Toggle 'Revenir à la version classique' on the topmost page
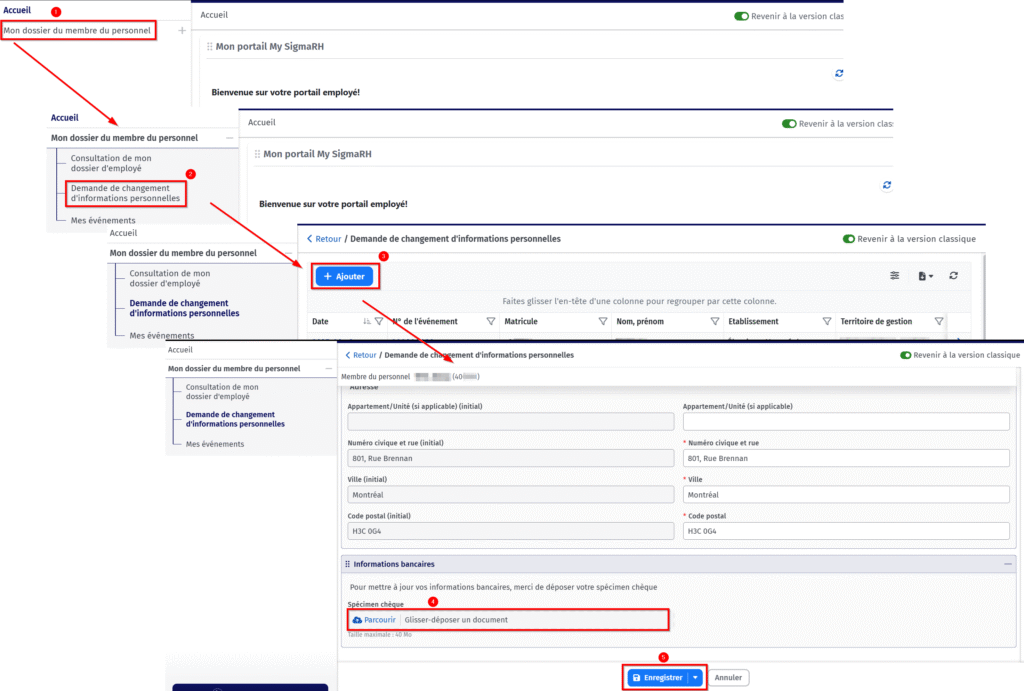The width and height of the screenshot is (1024, 691). point(741,16)
